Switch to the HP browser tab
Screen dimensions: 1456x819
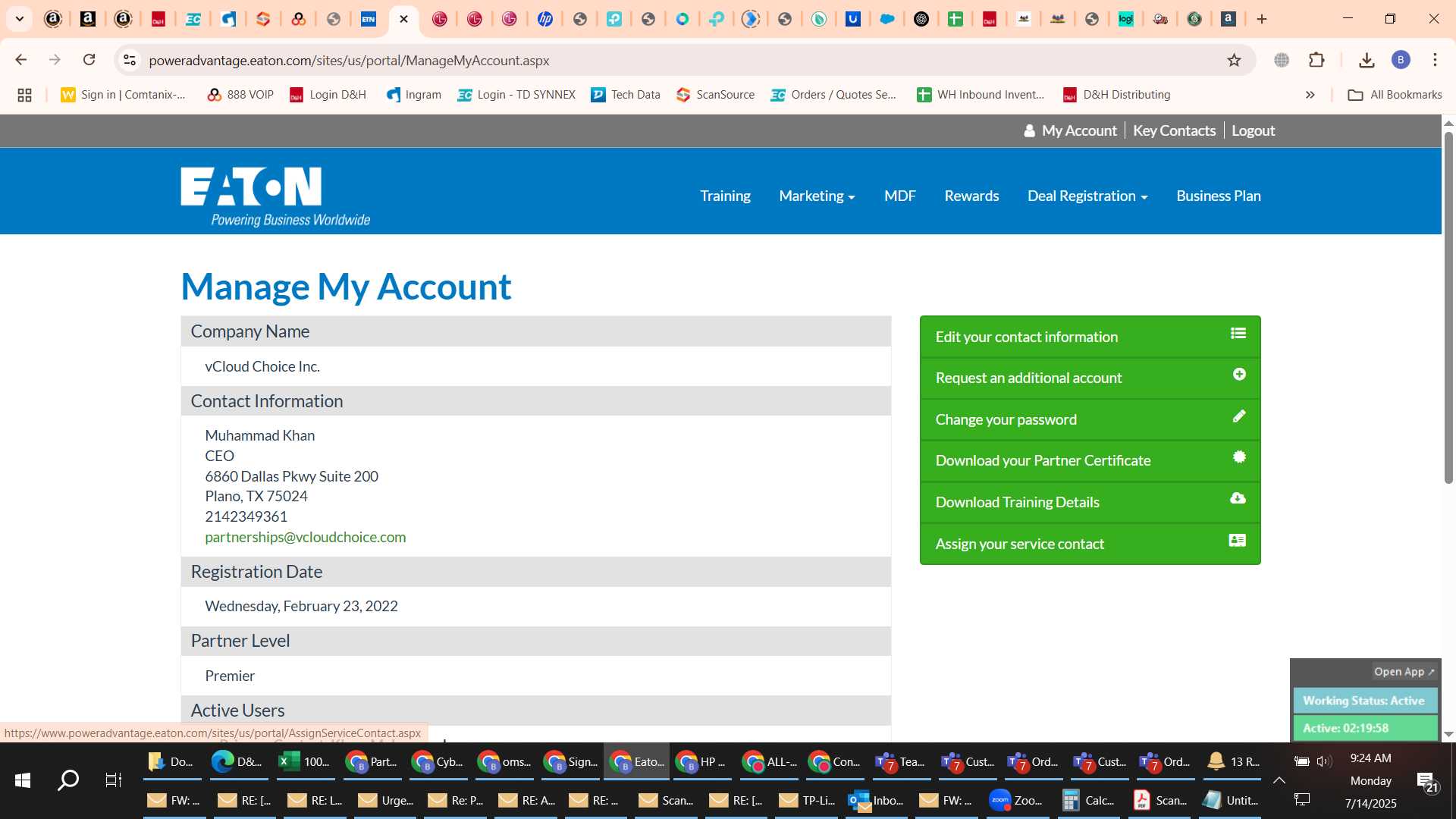(x=545, y=19)
